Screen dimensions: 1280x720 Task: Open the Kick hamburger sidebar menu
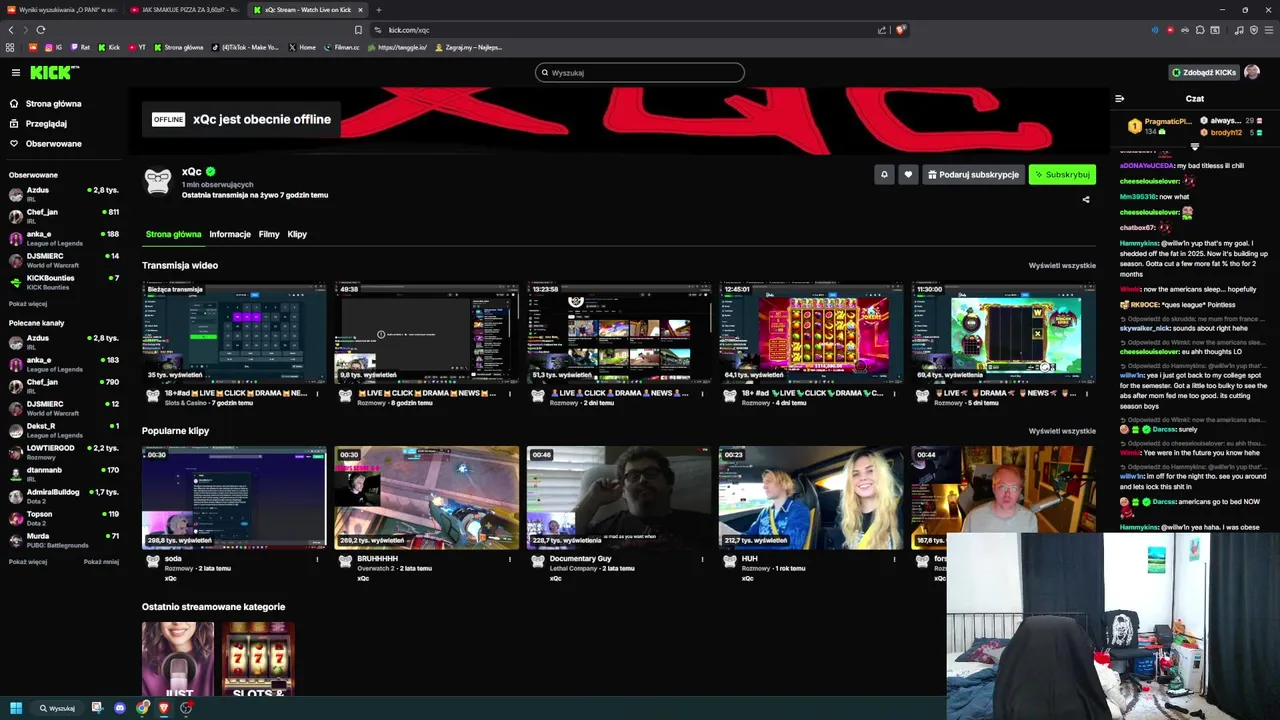click(16, 72)
